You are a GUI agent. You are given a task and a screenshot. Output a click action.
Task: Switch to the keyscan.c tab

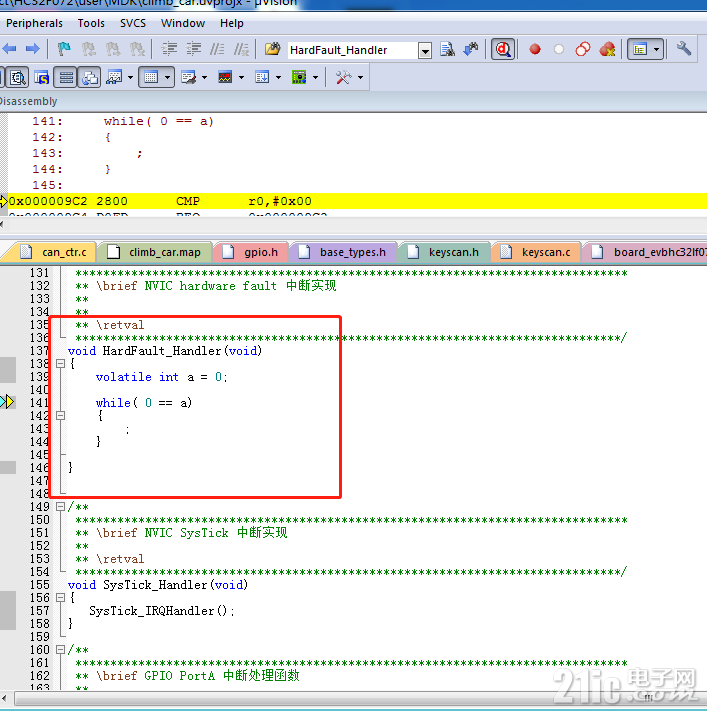tap(536, 252)
